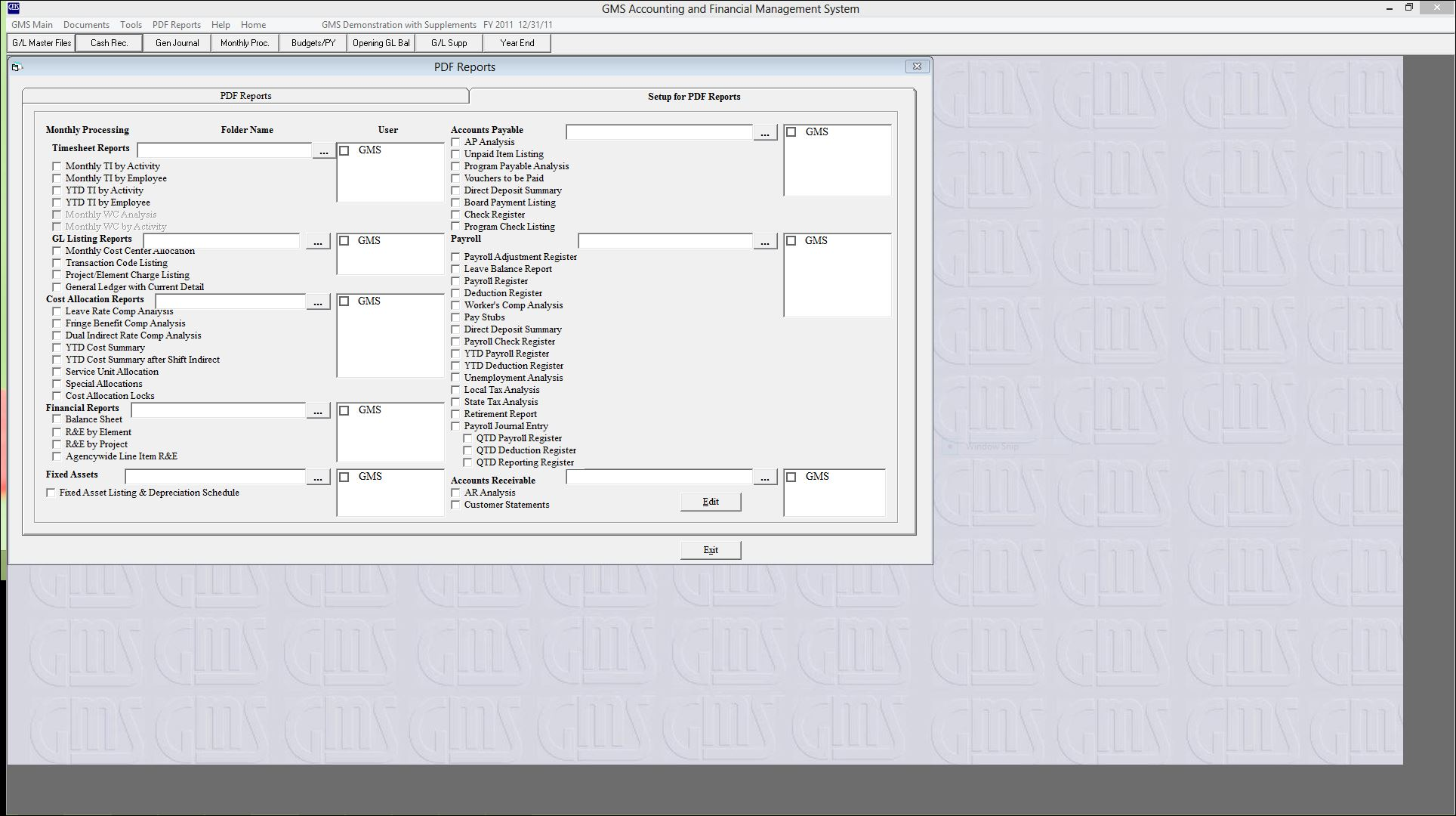Toggle Pay Stubs checkbox

[x=455, y=317]
